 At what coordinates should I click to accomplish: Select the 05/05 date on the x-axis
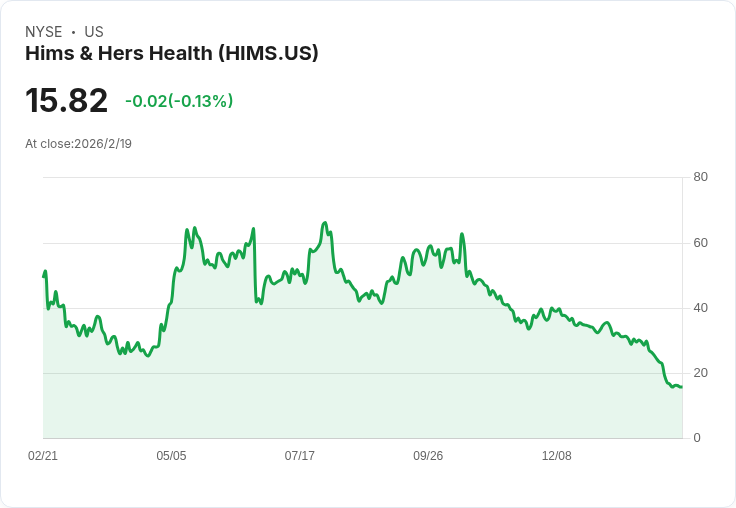pos(171,455)
